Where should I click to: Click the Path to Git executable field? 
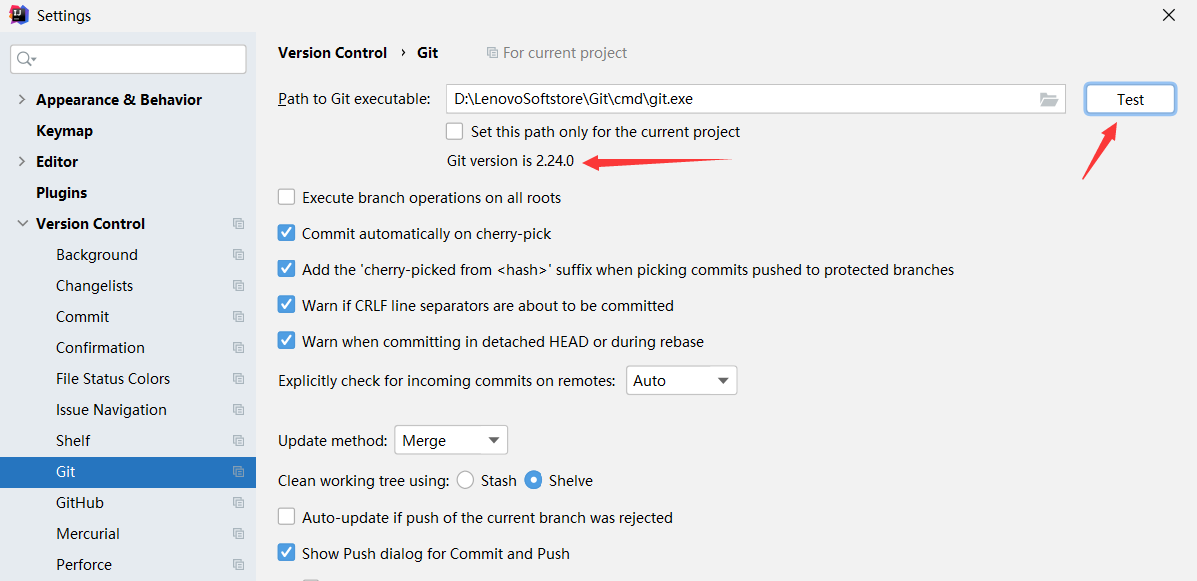[x=740, y=99]
